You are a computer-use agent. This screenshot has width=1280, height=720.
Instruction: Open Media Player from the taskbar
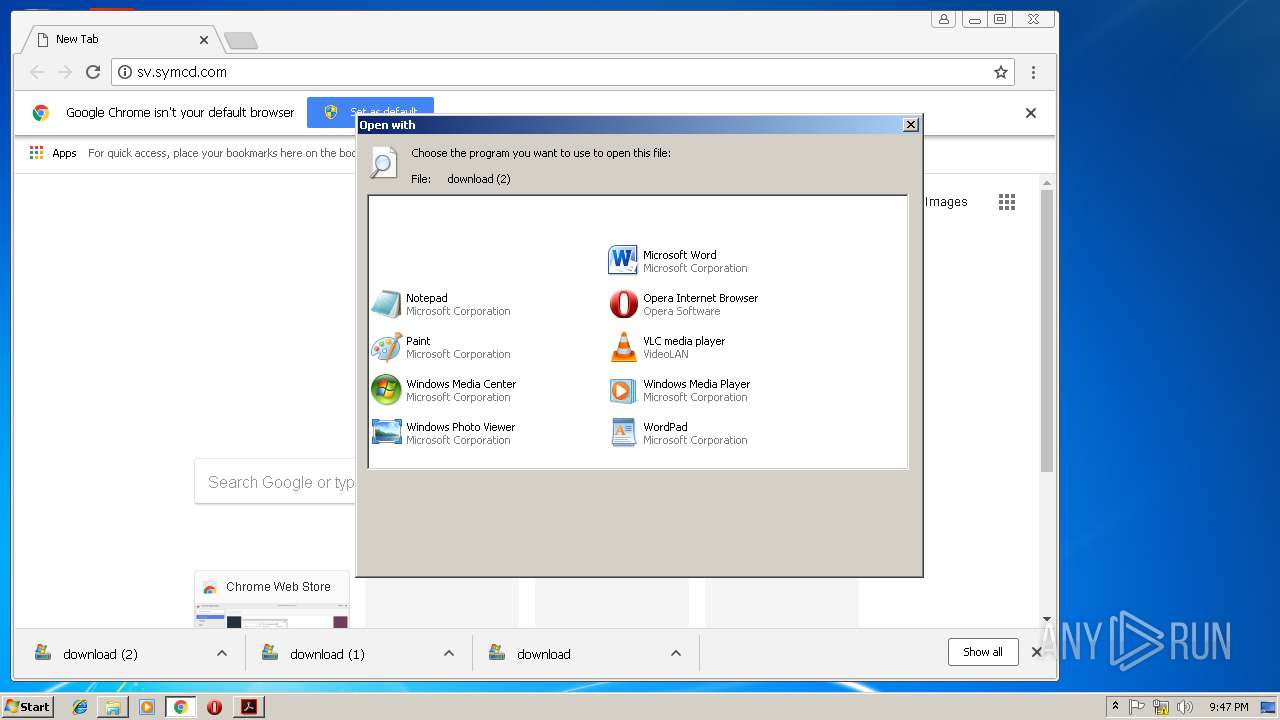pyautogui.click(x=147, y=707)
